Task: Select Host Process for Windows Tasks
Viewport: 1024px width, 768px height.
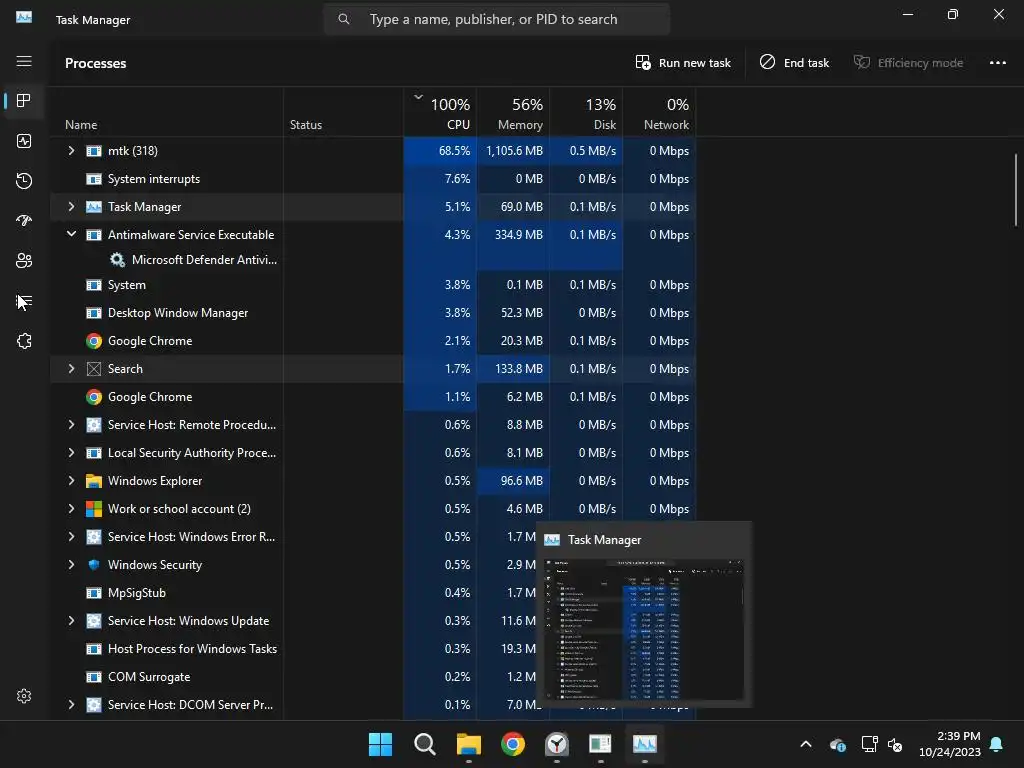Action: point(192,649)
